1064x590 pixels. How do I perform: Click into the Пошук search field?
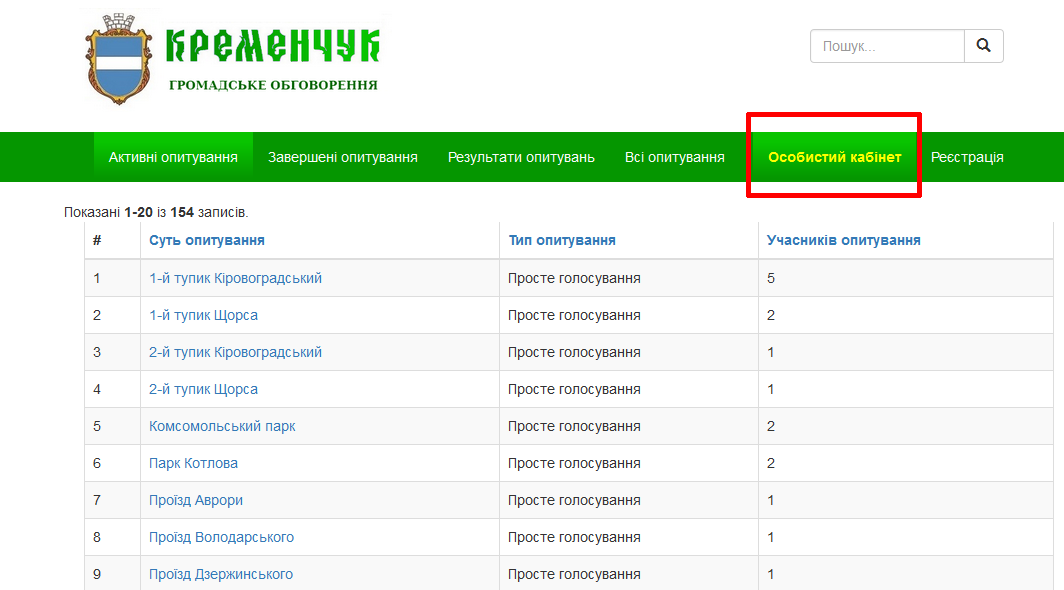(x=887, y=46)
